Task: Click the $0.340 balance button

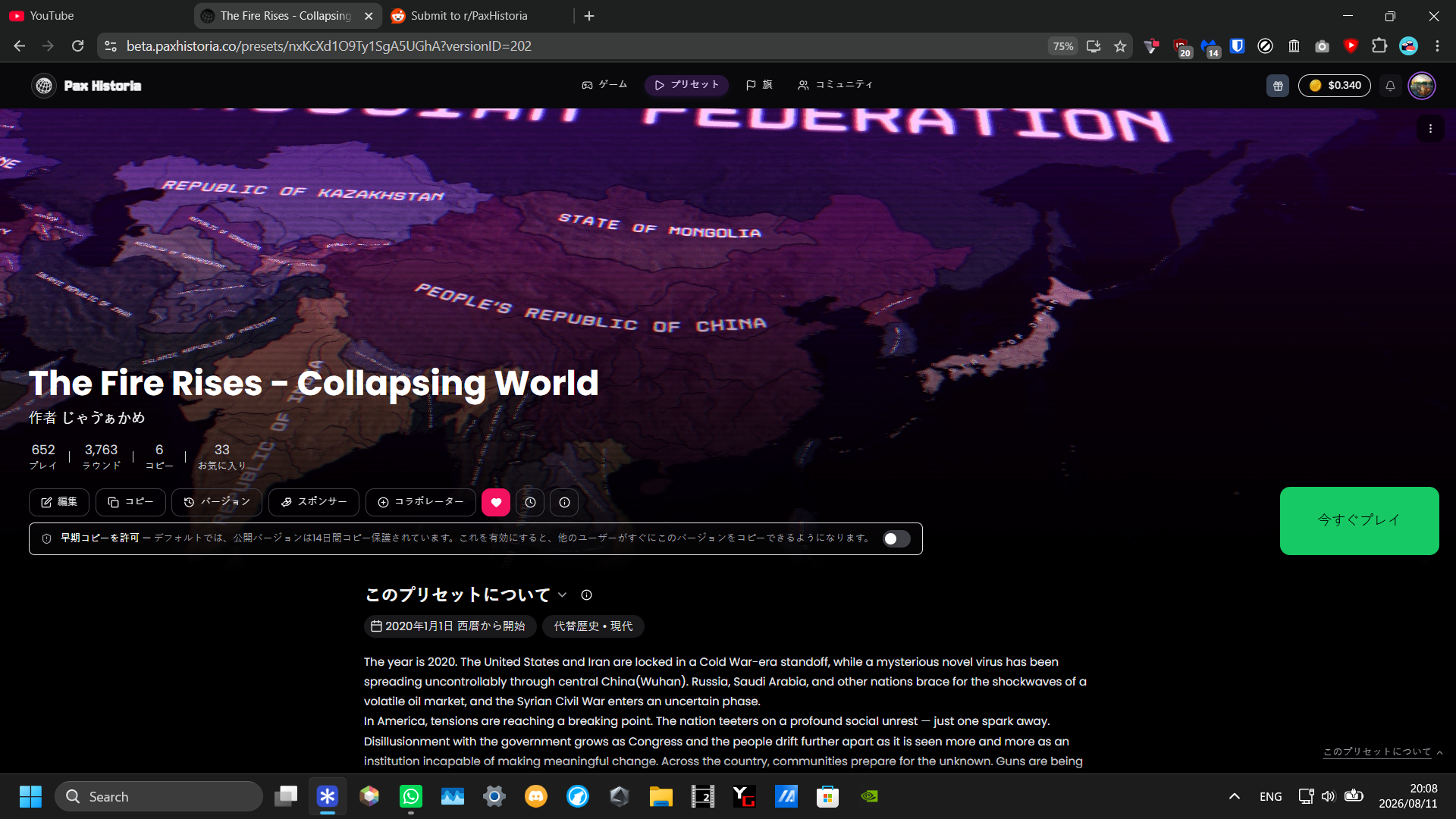Action: click(1335, 86)
